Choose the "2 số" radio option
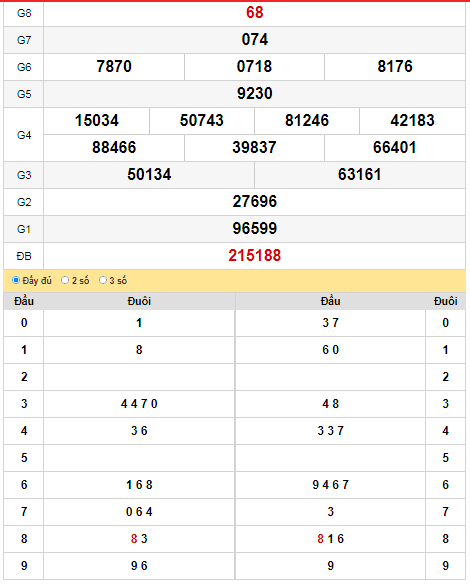 pyautogui.click(x=65, y=280)
